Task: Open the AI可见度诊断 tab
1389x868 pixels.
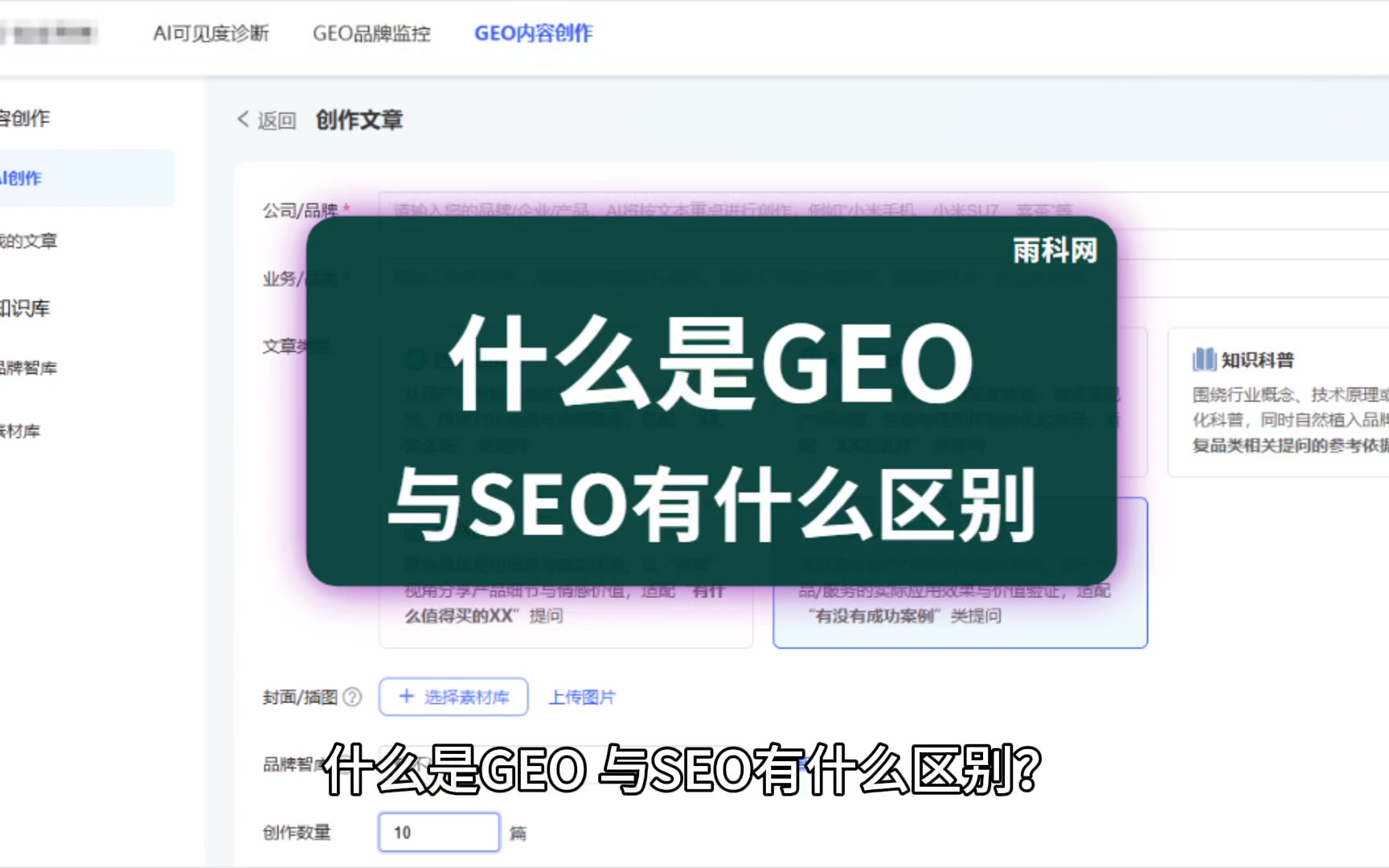Action: pos(211,34)
